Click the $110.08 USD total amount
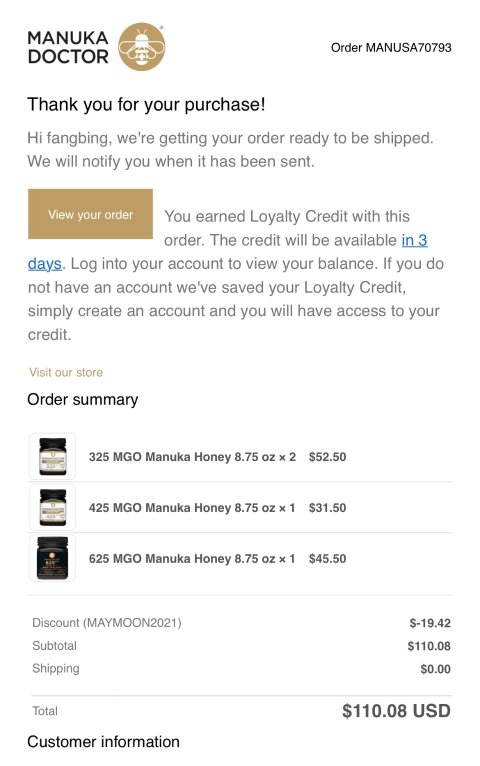The height and width of the screenshot is (766, 480). (396, 711)
